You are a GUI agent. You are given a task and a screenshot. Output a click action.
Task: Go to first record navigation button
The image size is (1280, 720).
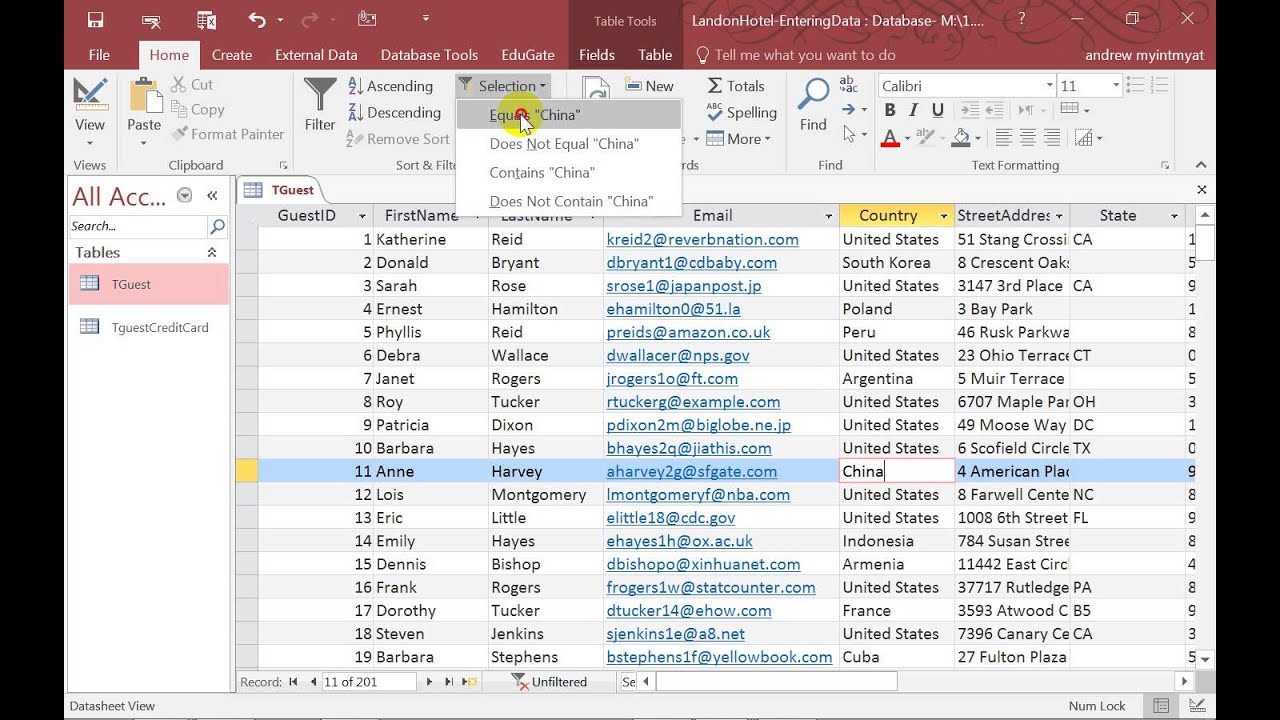293,682
